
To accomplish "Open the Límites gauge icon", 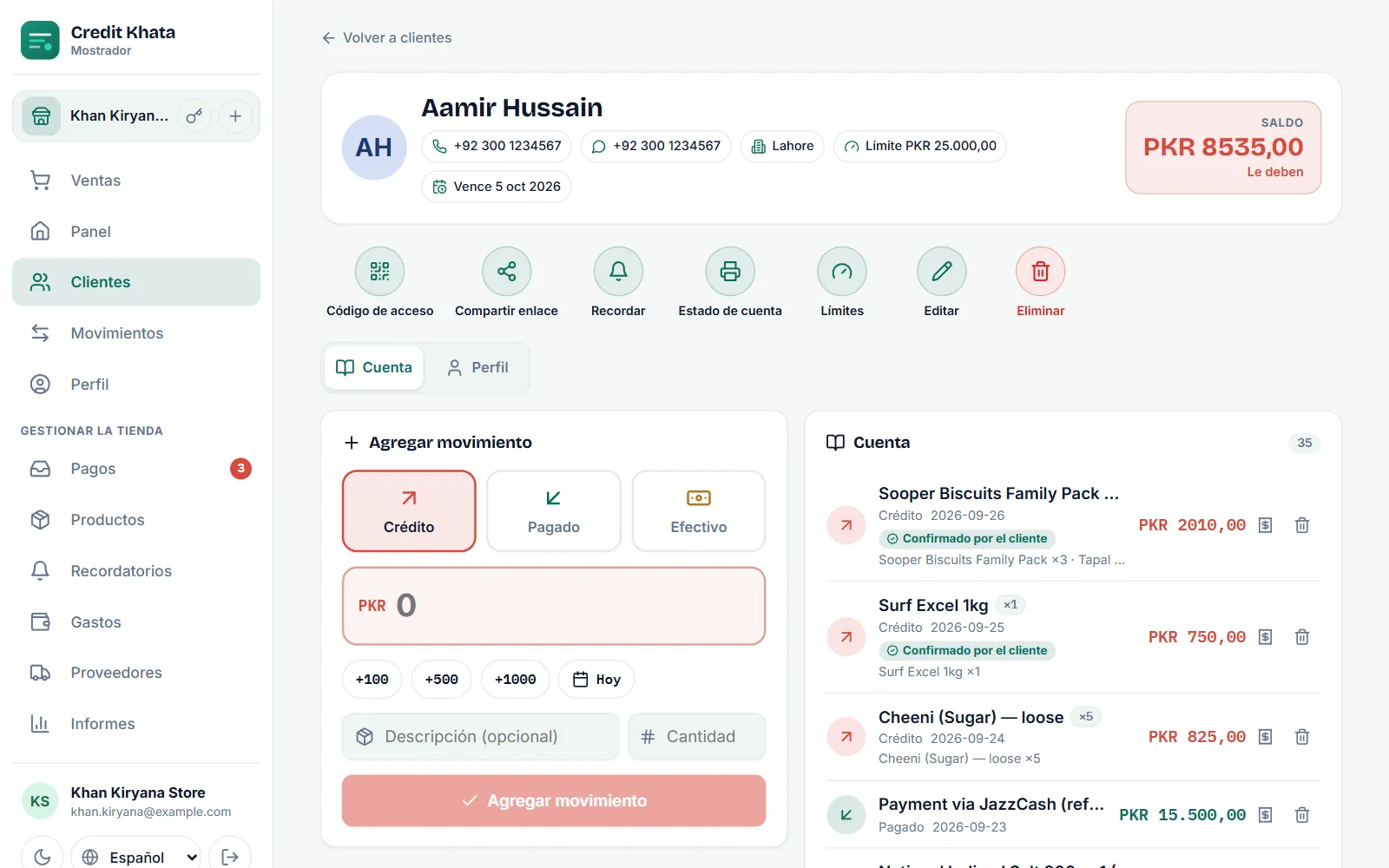I will point(842,272).
